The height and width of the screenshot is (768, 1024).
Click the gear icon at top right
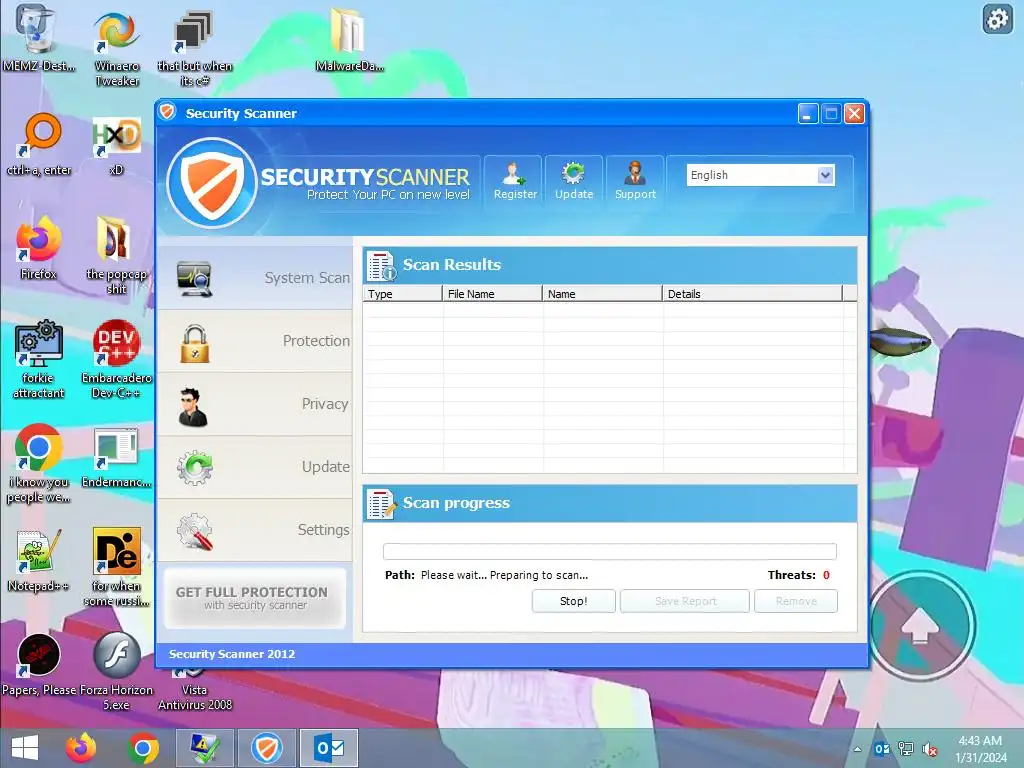click(997, 20)
